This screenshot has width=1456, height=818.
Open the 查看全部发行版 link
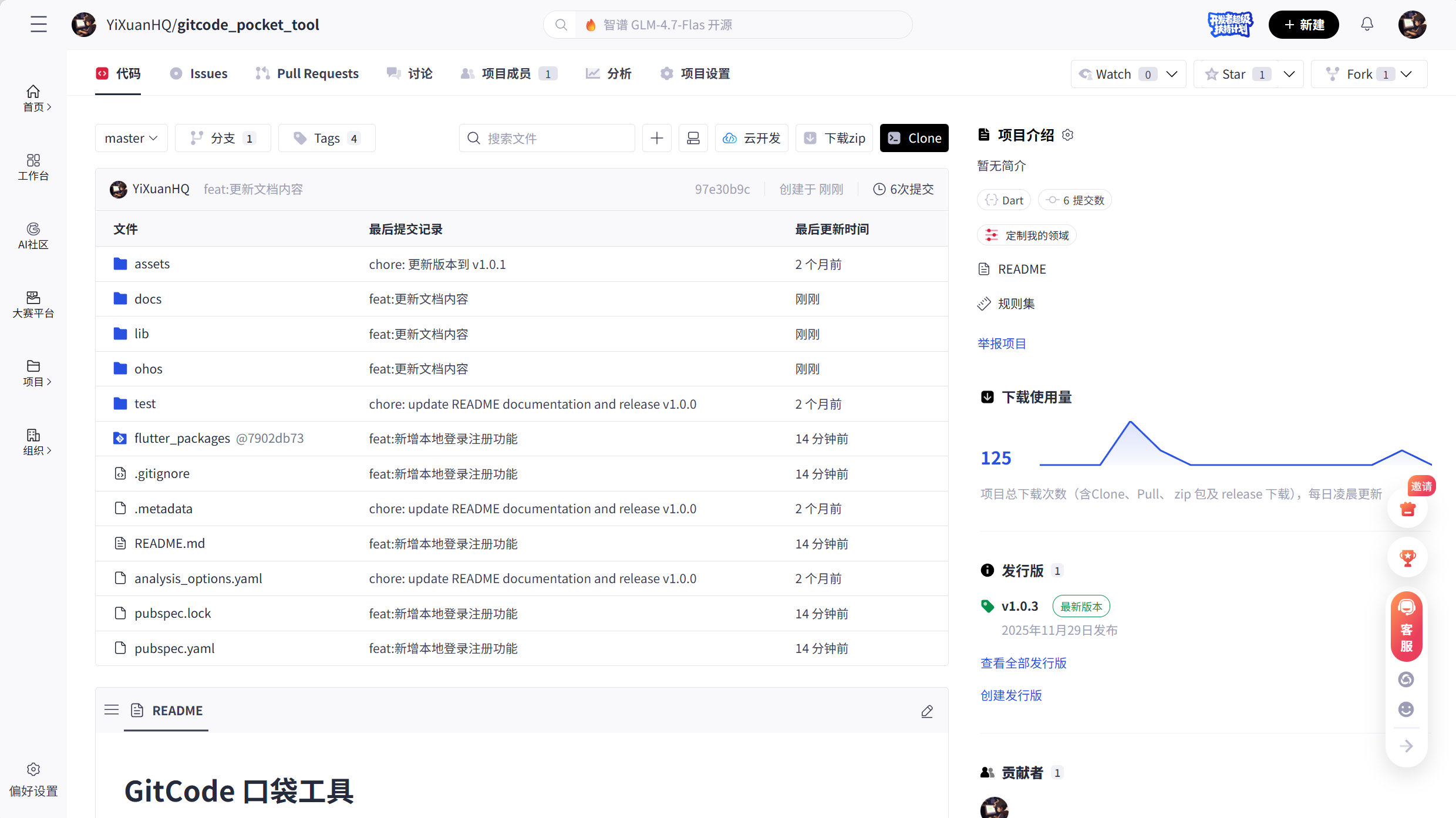pos(1023,663)
